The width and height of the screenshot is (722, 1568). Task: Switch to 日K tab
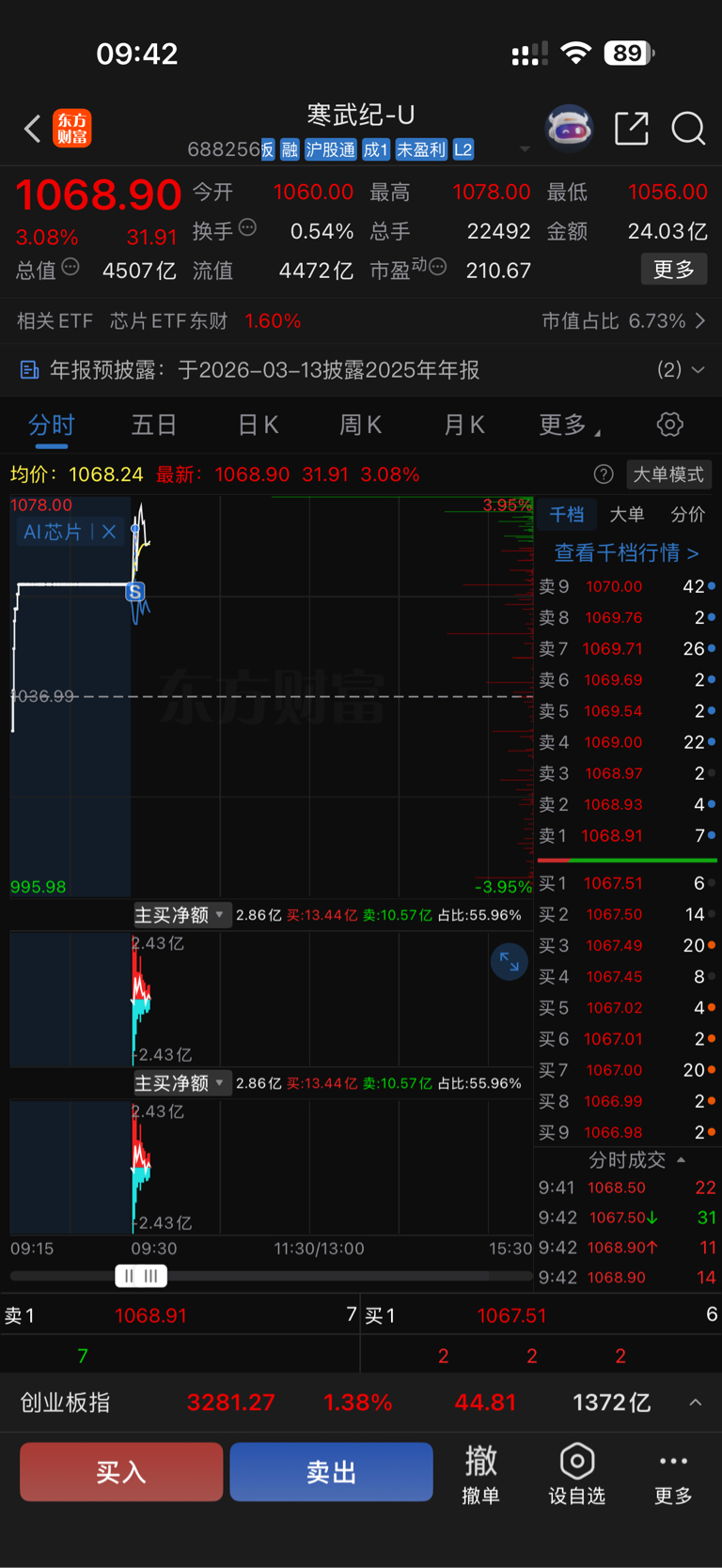click(x=258, y=426)
